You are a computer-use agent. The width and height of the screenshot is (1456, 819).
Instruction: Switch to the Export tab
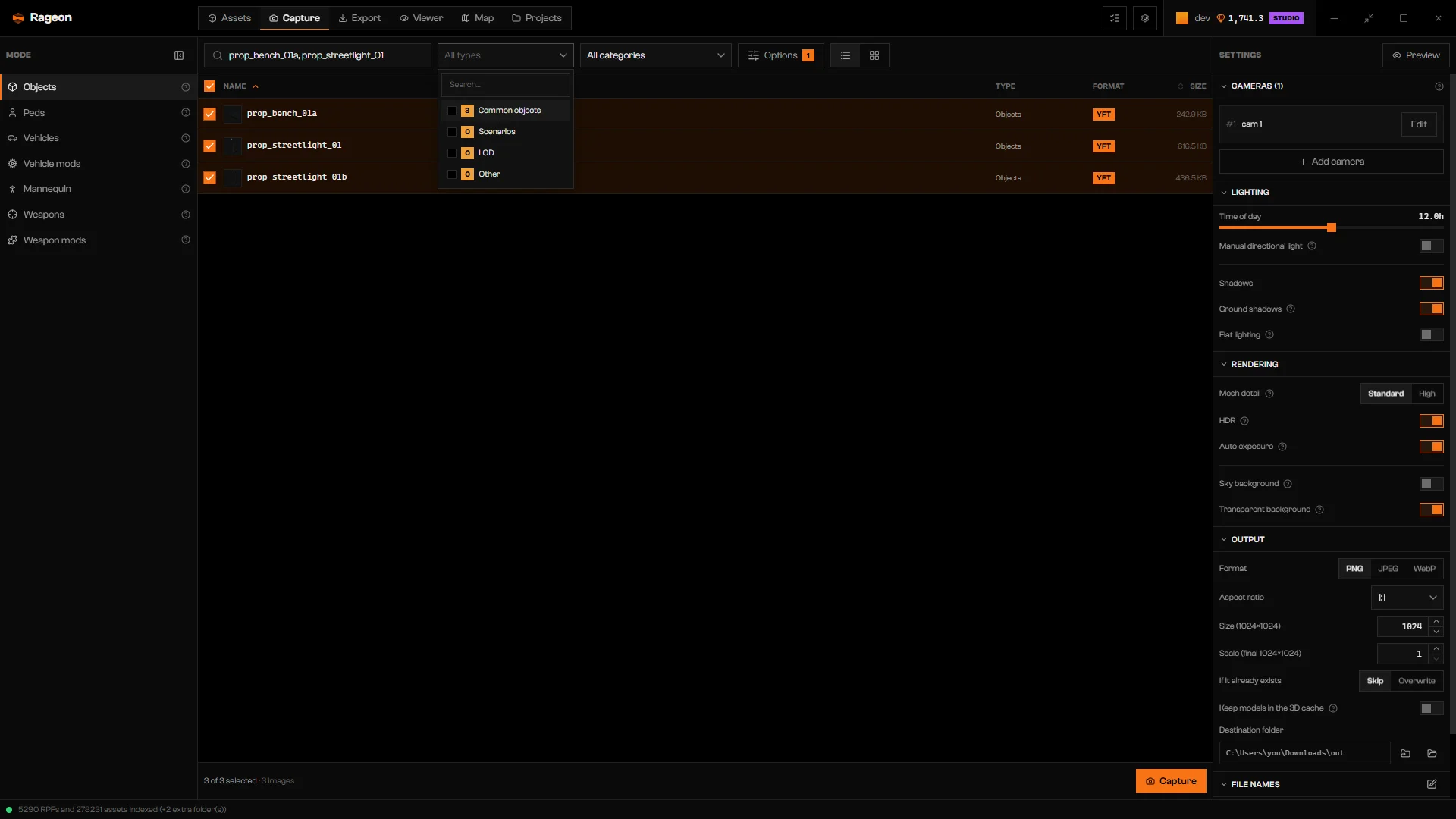(x=359, y=18)
